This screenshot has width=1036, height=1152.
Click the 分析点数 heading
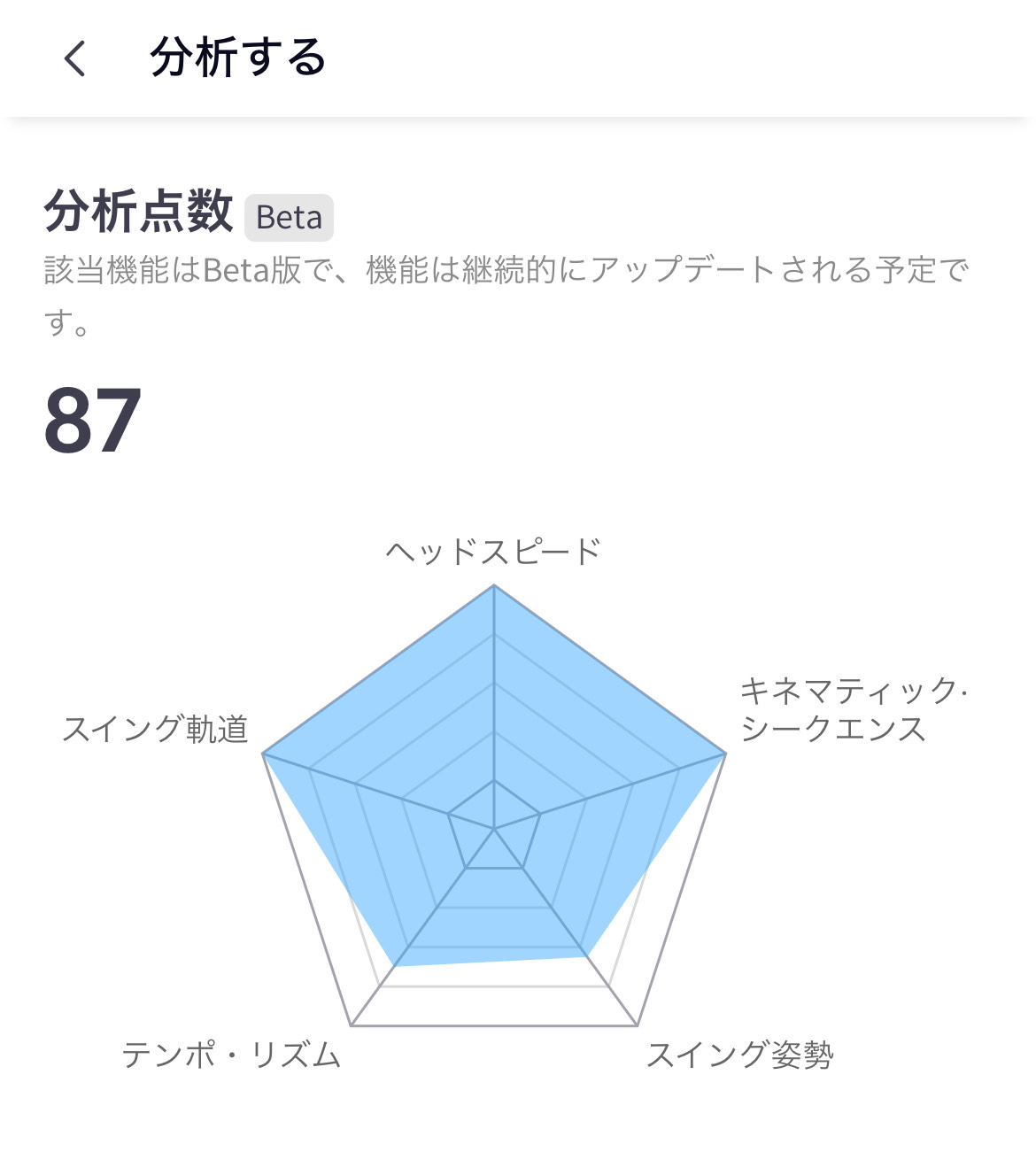(138, 213)
